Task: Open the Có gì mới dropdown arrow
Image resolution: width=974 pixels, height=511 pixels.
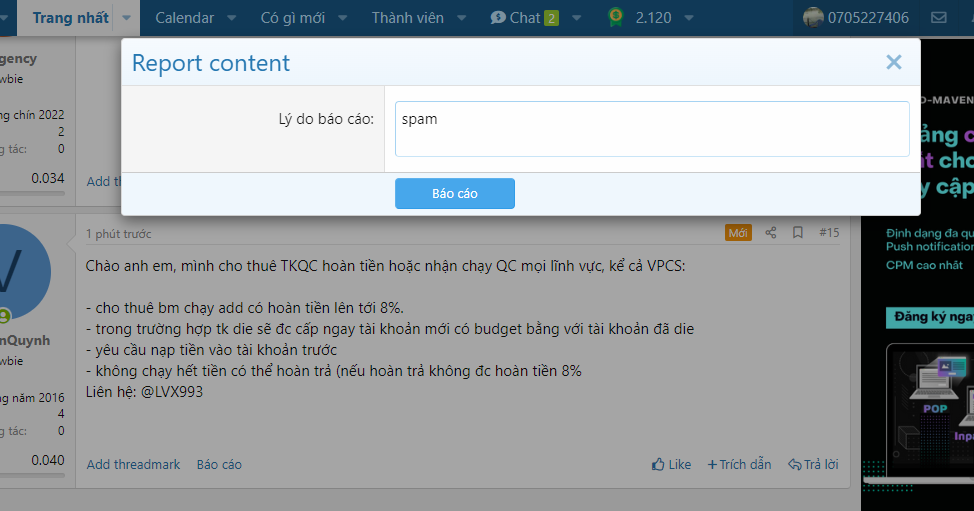Action: [x=342, y=17]
